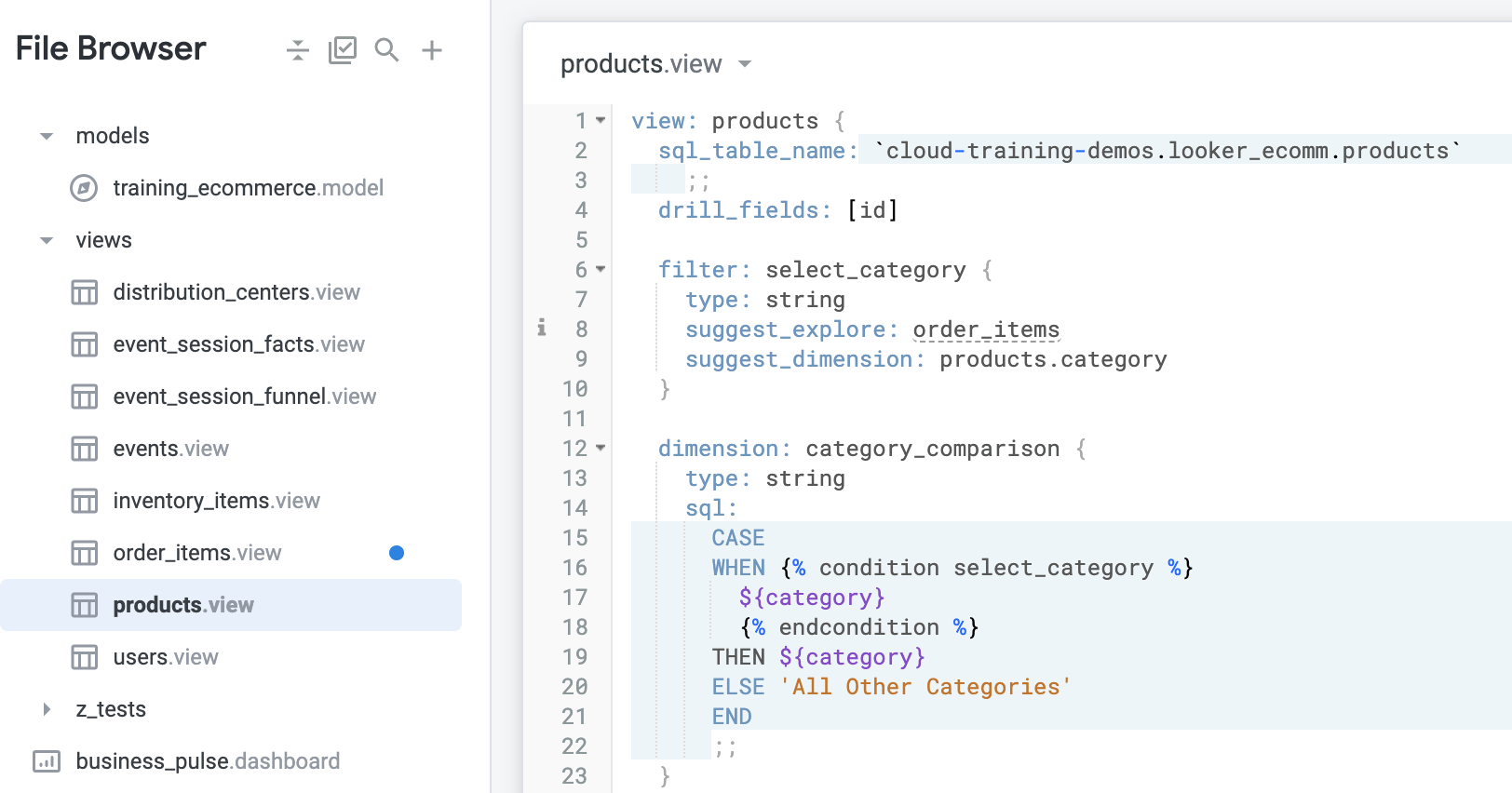Click the bulk edit checkbox icon

click(343, 50)
